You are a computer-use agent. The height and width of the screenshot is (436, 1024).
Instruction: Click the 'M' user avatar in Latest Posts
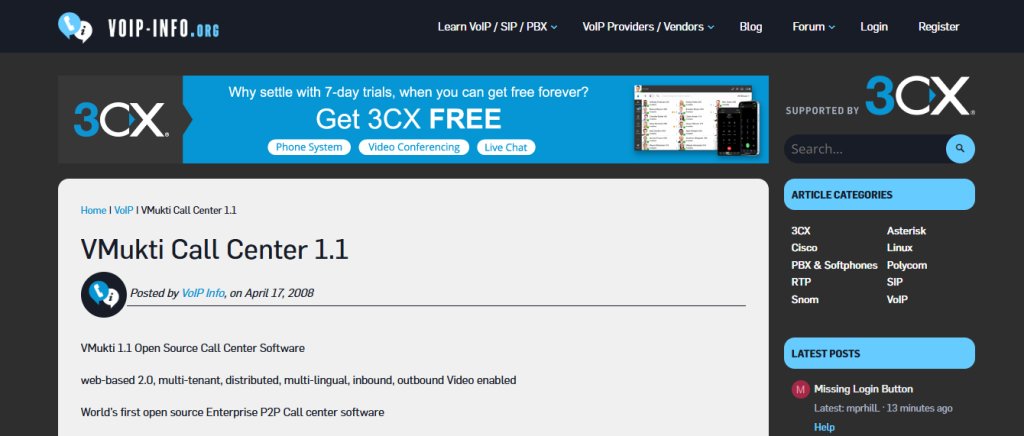pos(800,389)
